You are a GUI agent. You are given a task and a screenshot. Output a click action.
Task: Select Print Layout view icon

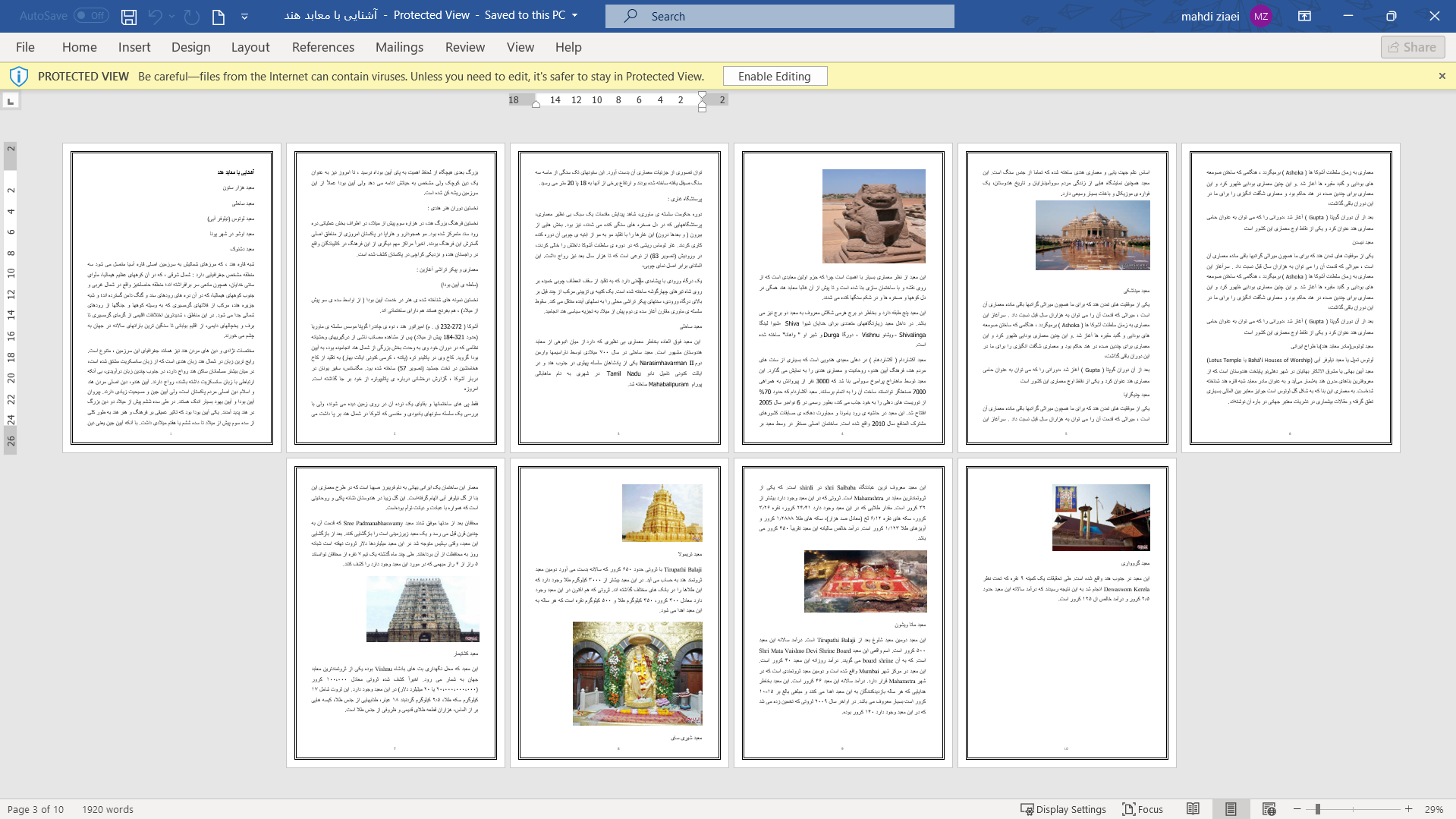(x=1231, y=809)
